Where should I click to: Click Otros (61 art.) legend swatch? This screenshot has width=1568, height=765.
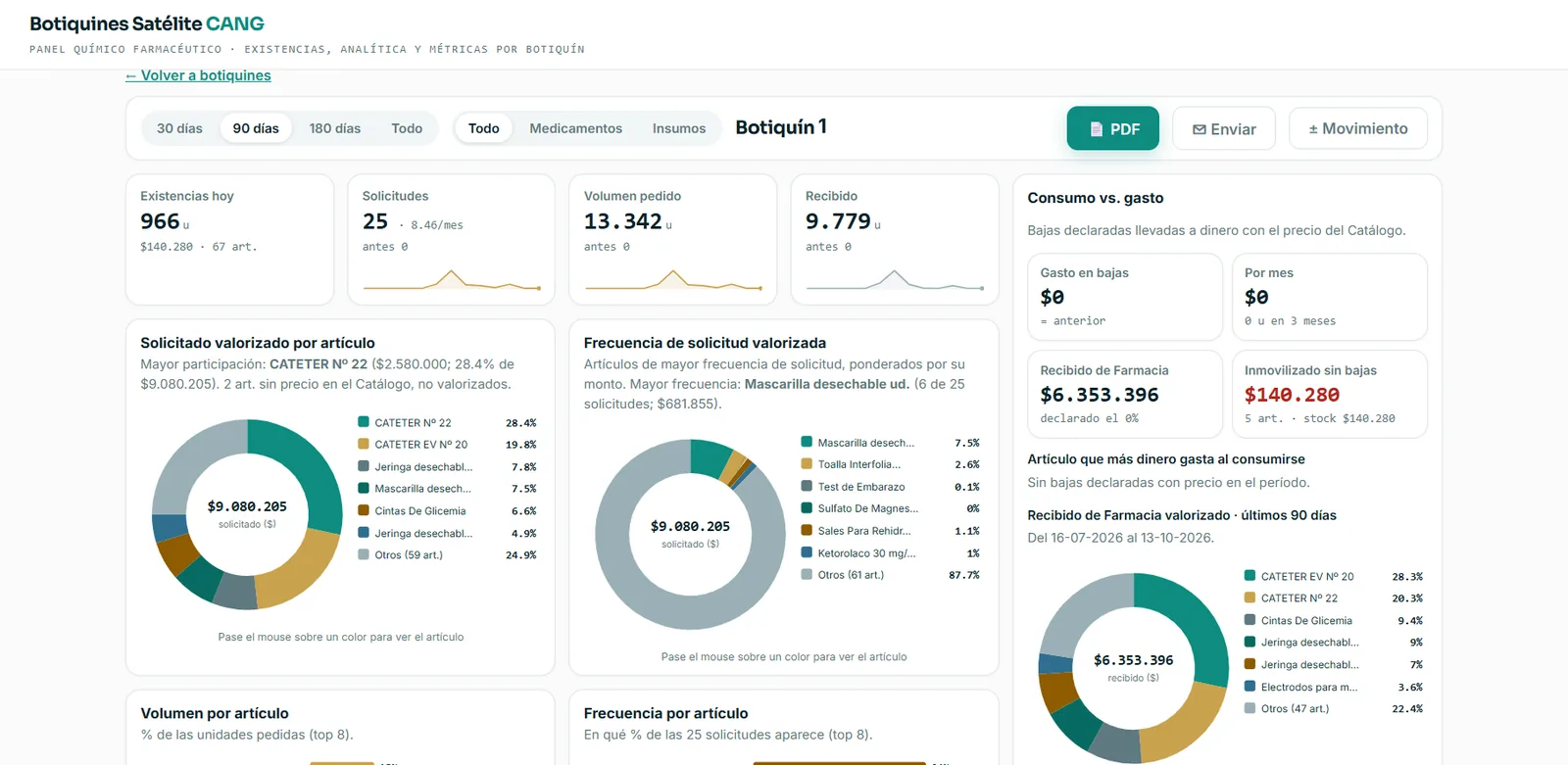[807, 575]
